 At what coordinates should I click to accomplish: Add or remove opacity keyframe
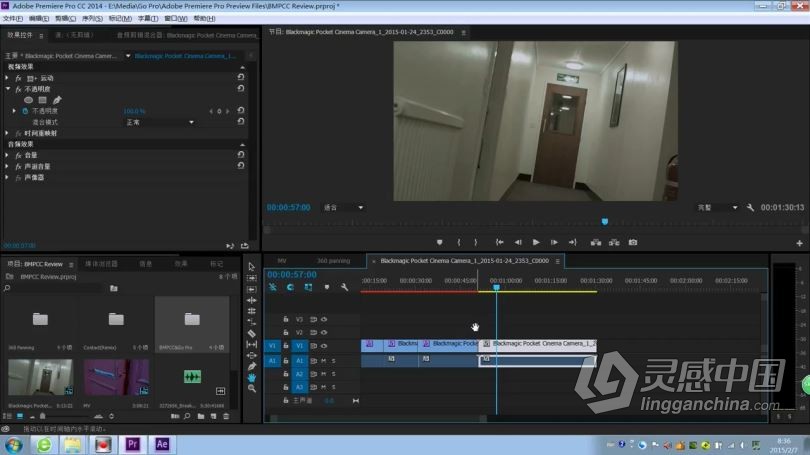219,111
